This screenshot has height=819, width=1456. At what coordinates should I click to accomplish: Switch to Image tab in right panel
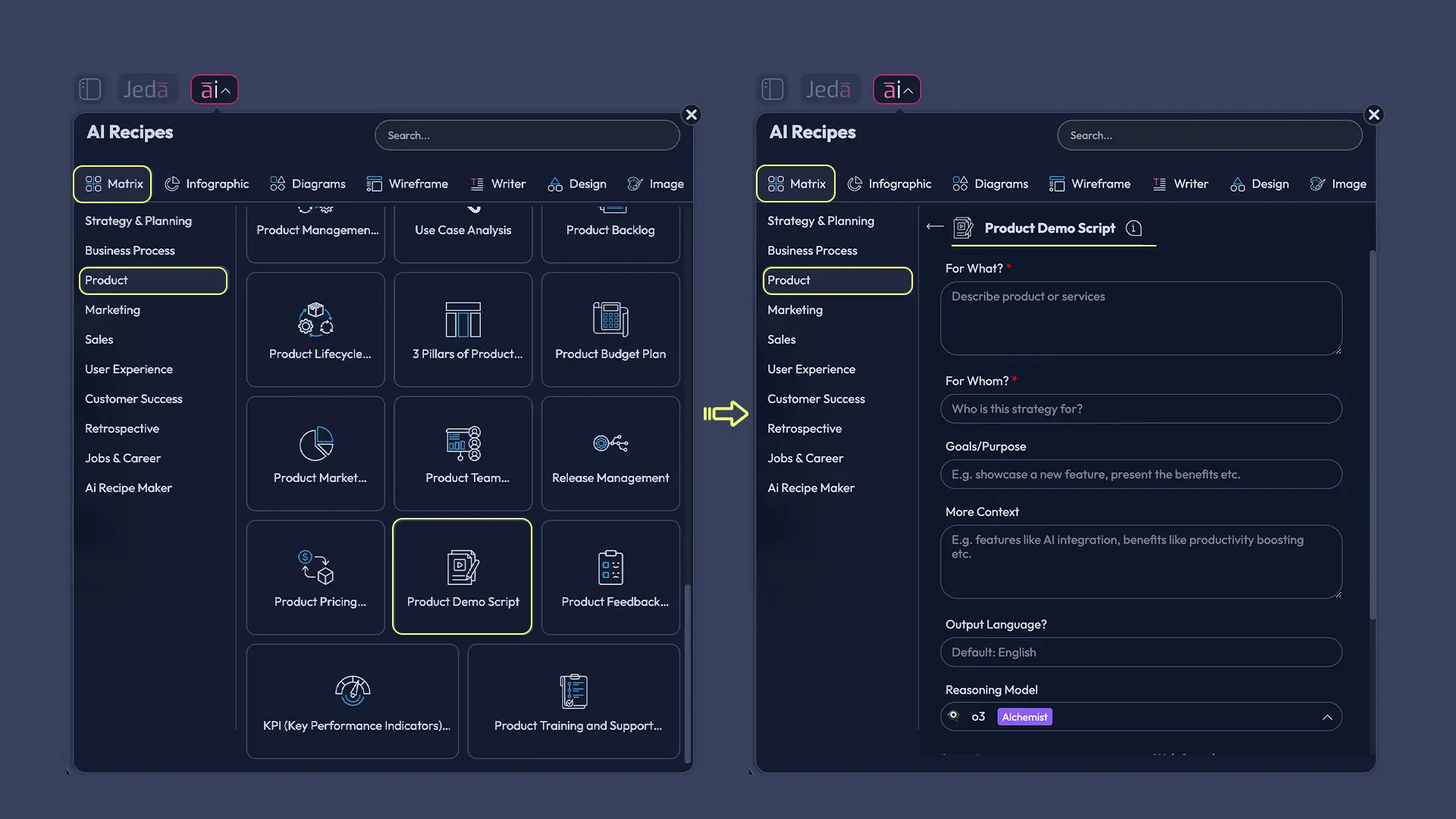(x=1338, y=184)
